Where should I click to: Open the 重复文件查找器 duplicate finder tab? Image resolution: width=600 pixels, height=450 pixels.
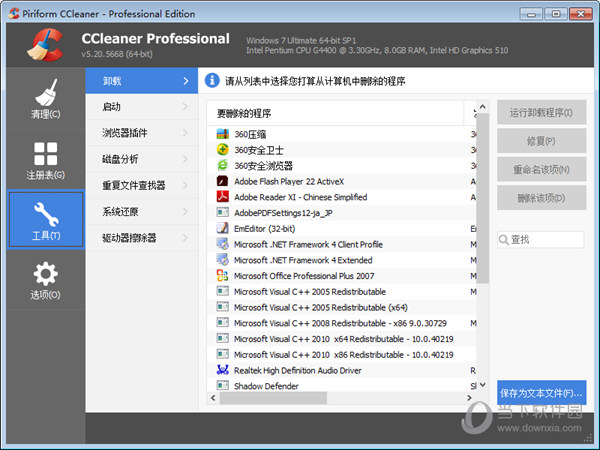pyautogui.click(x=142, y=186)
